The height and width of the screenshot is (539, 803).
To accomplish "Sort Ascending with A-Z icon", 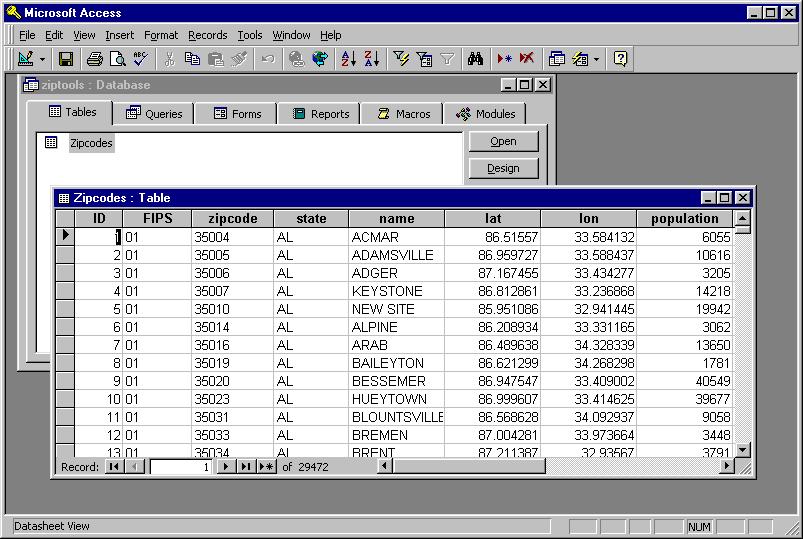I will [348, 59].
